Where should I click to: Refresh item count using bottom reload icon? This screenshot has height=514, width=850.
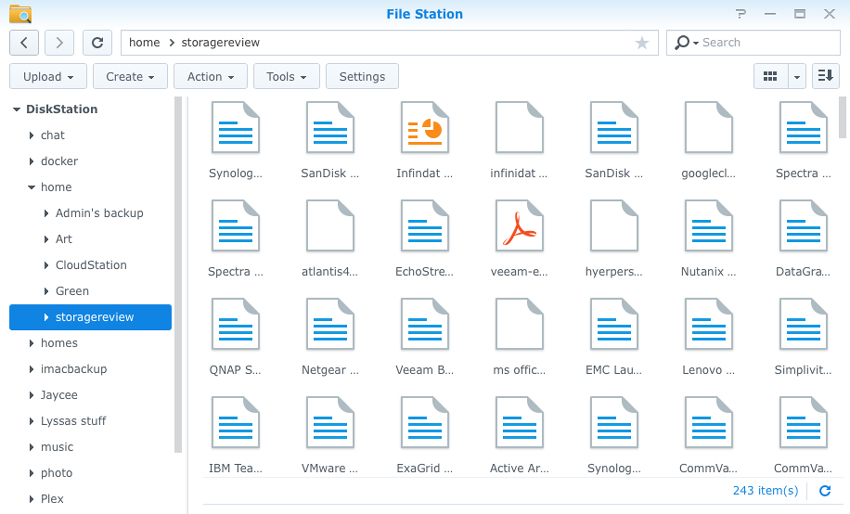point(825,491)
